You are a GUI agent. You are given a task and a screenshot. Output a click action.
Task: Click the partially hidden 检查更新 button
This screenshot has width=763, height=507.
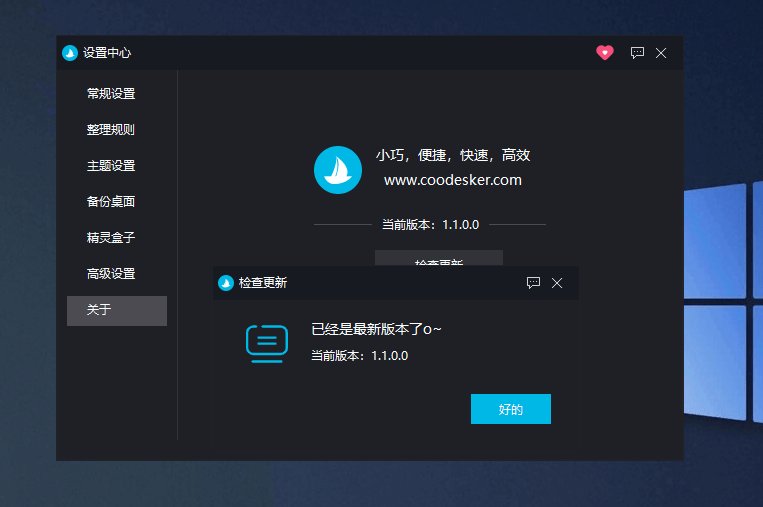coord(438,258)
